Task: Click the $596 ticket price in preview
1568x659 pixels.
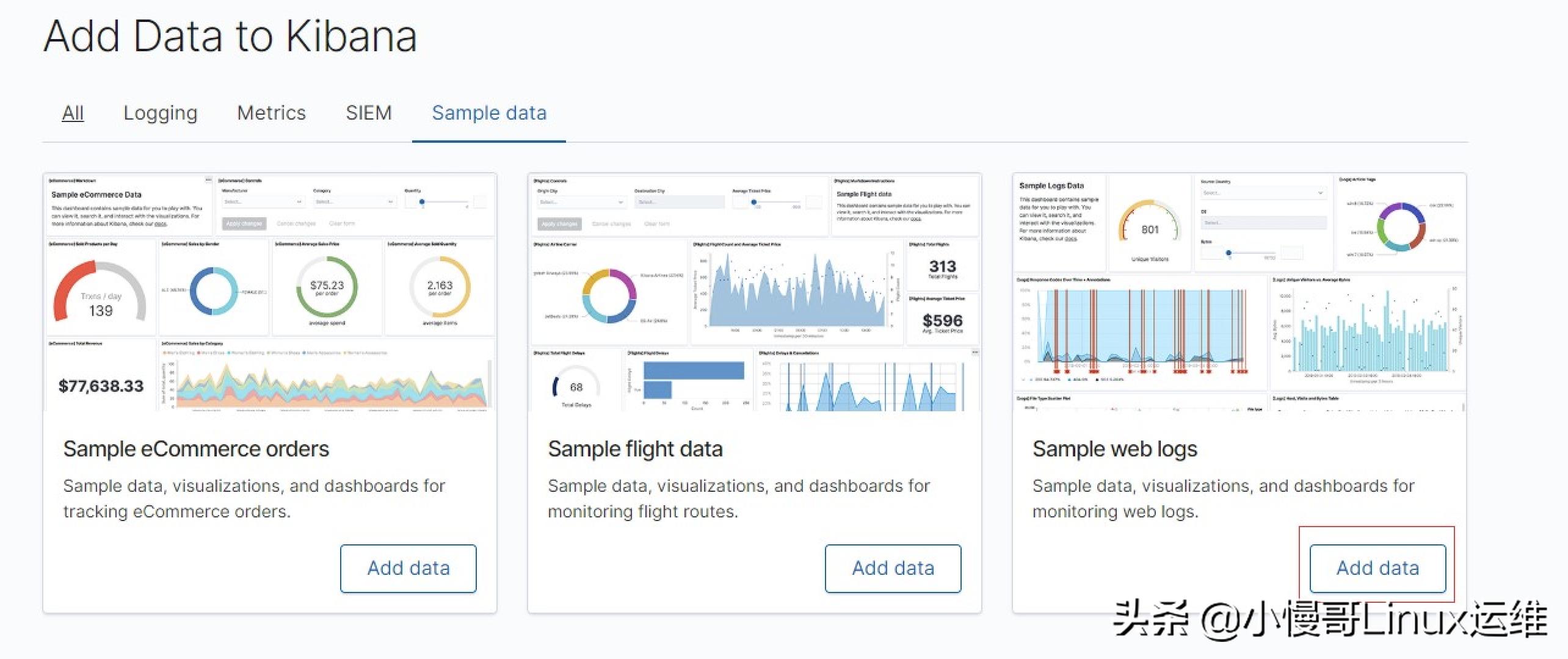Action: tap(942, 320)
